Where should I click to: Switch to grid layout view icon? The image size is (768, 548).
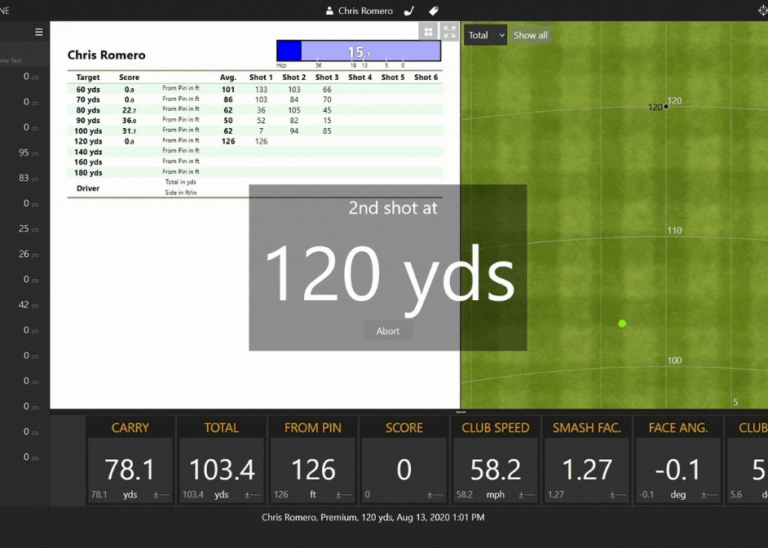pos(428,32)
